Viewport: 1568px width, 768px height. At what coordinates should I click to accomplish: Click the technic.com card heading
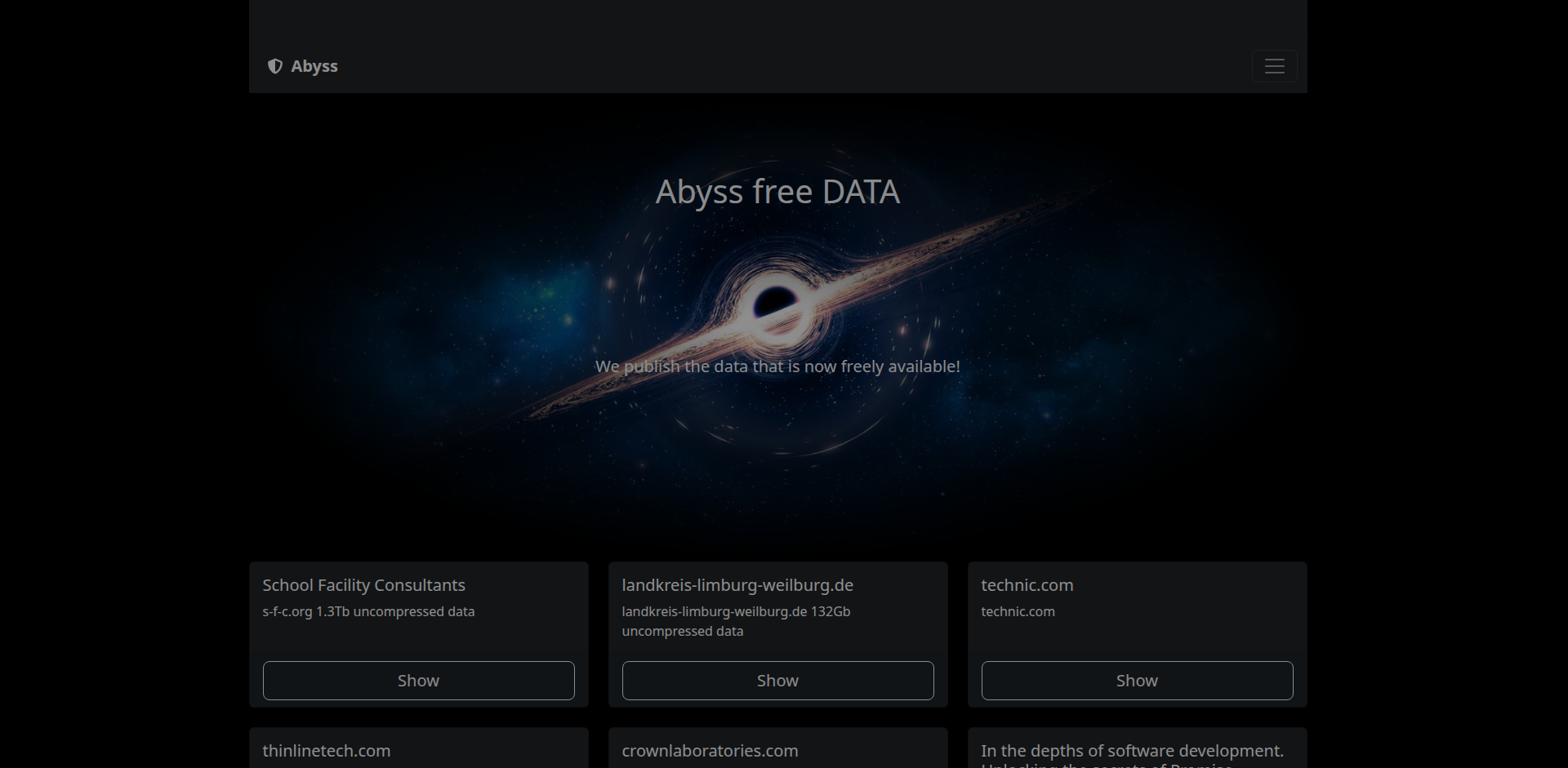coord(1027,585)
